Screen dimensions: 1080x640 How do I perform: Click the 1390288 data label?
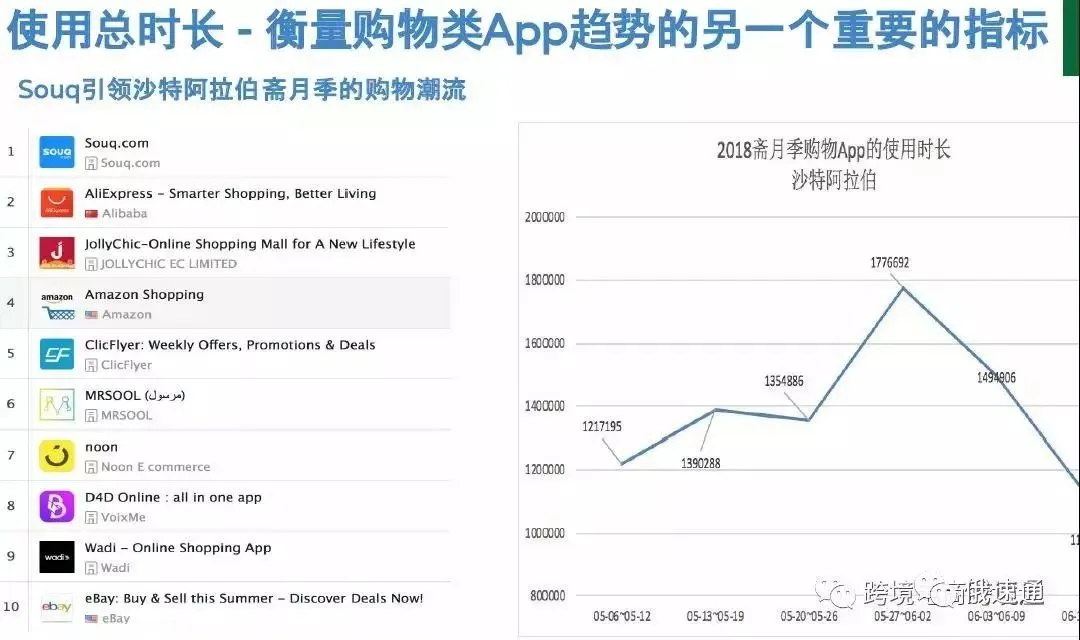click(x=700, y=464)
